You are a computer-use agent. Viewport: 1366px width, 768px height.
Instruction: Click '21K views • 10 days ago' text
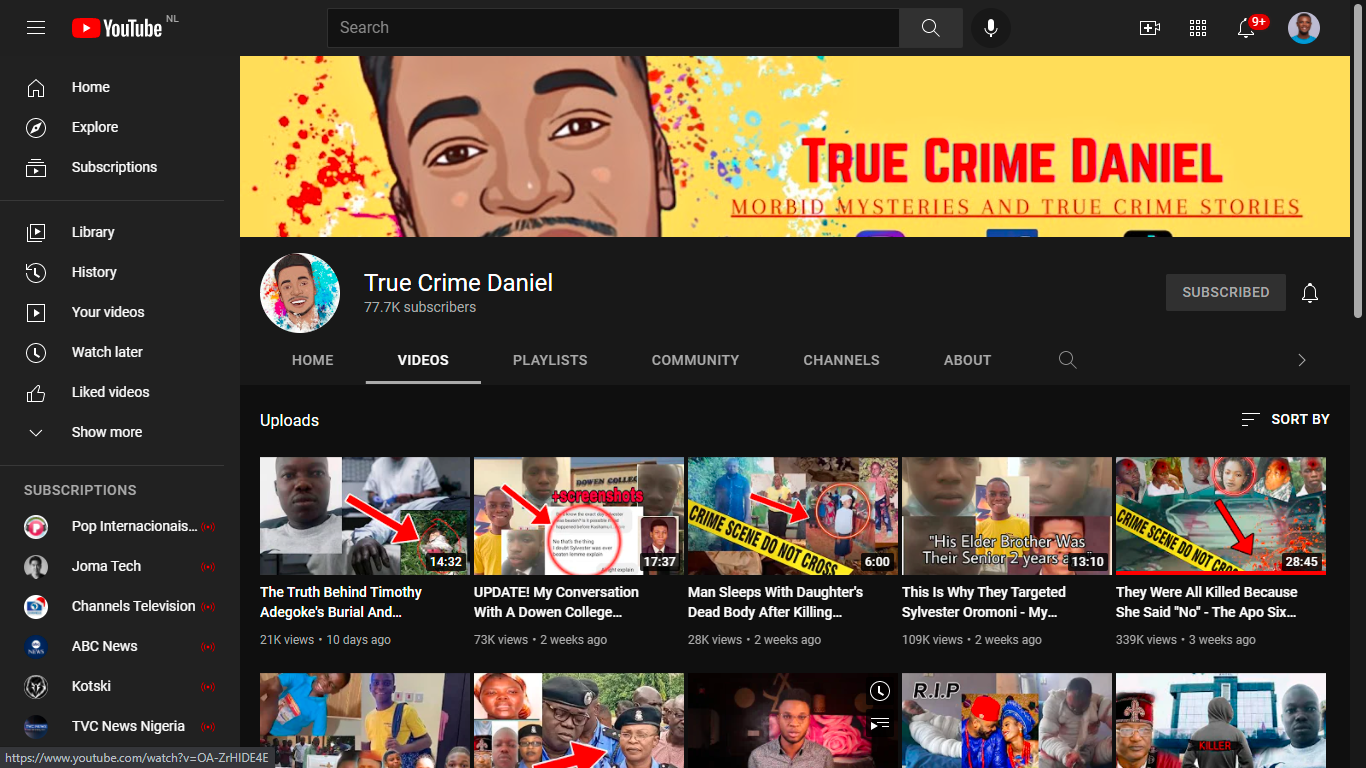tap(325, 639)
